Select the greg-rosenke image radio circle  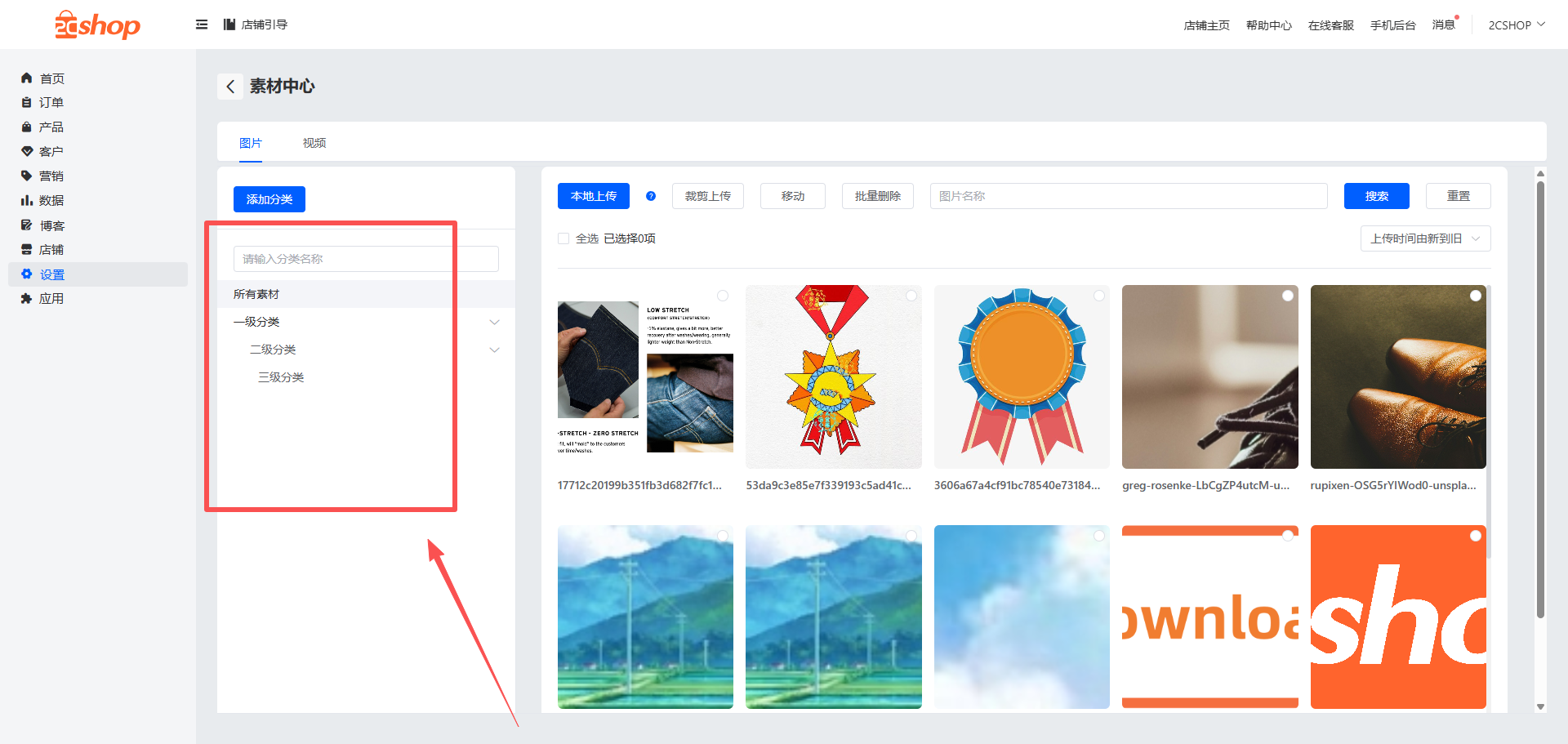[x=1288, y=296]
